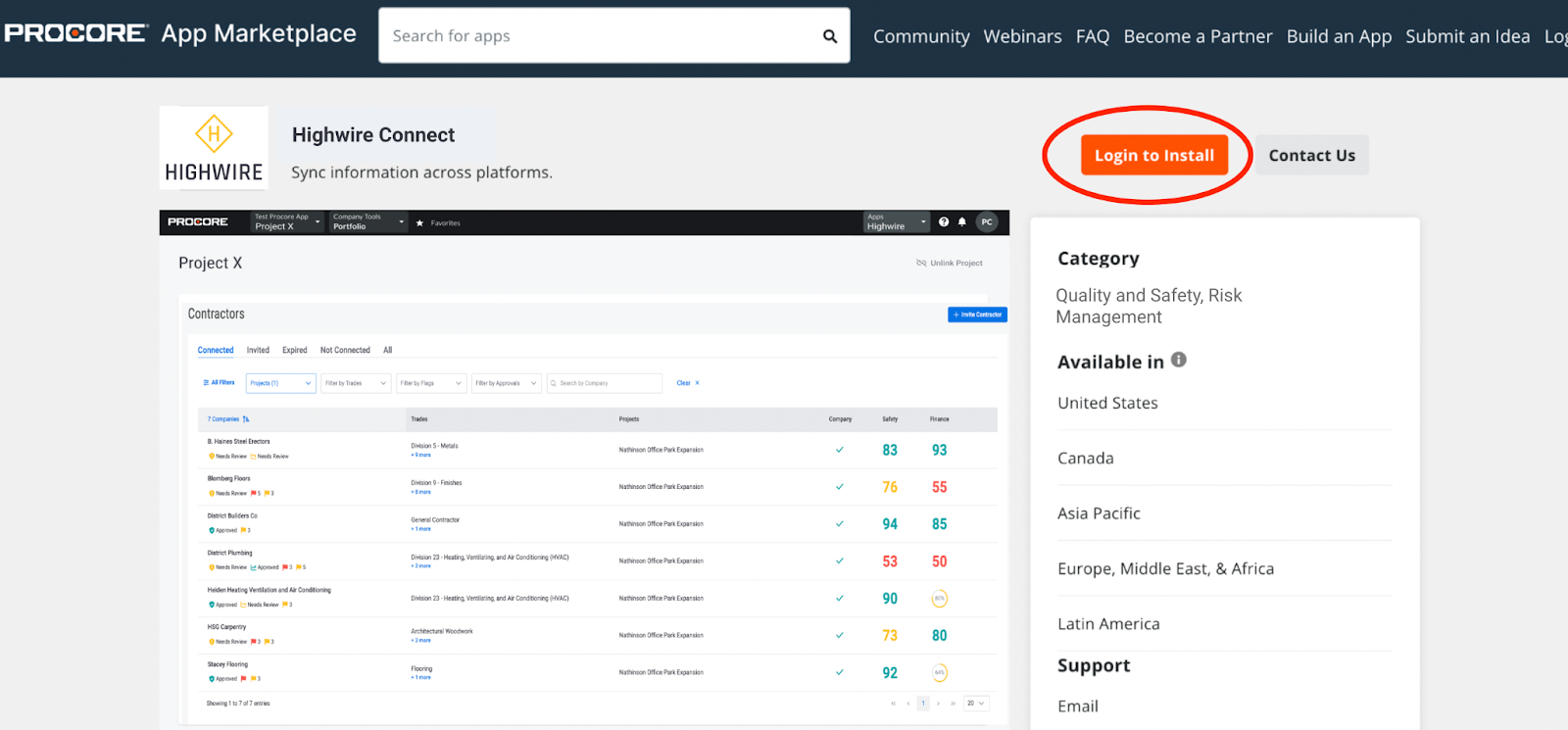
Task: Click the search magnifier icon
Action: click(830, 36)
